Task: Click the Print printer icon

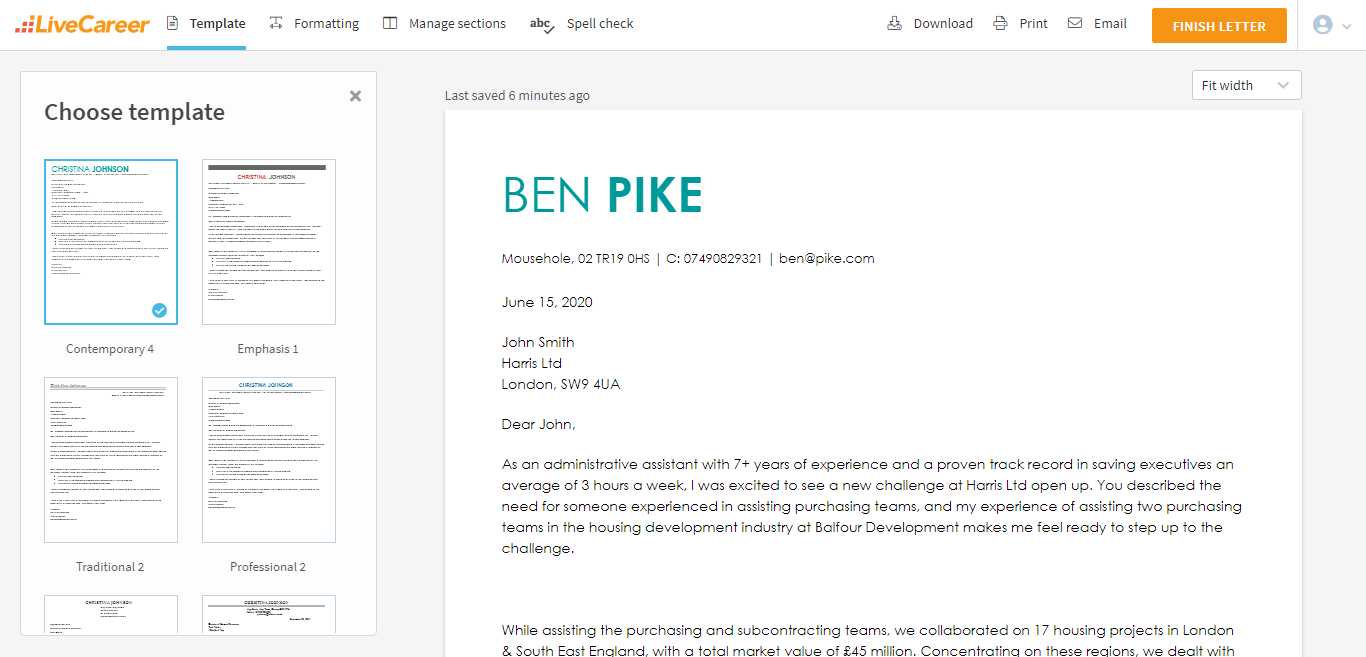Action: [1000, 23]
